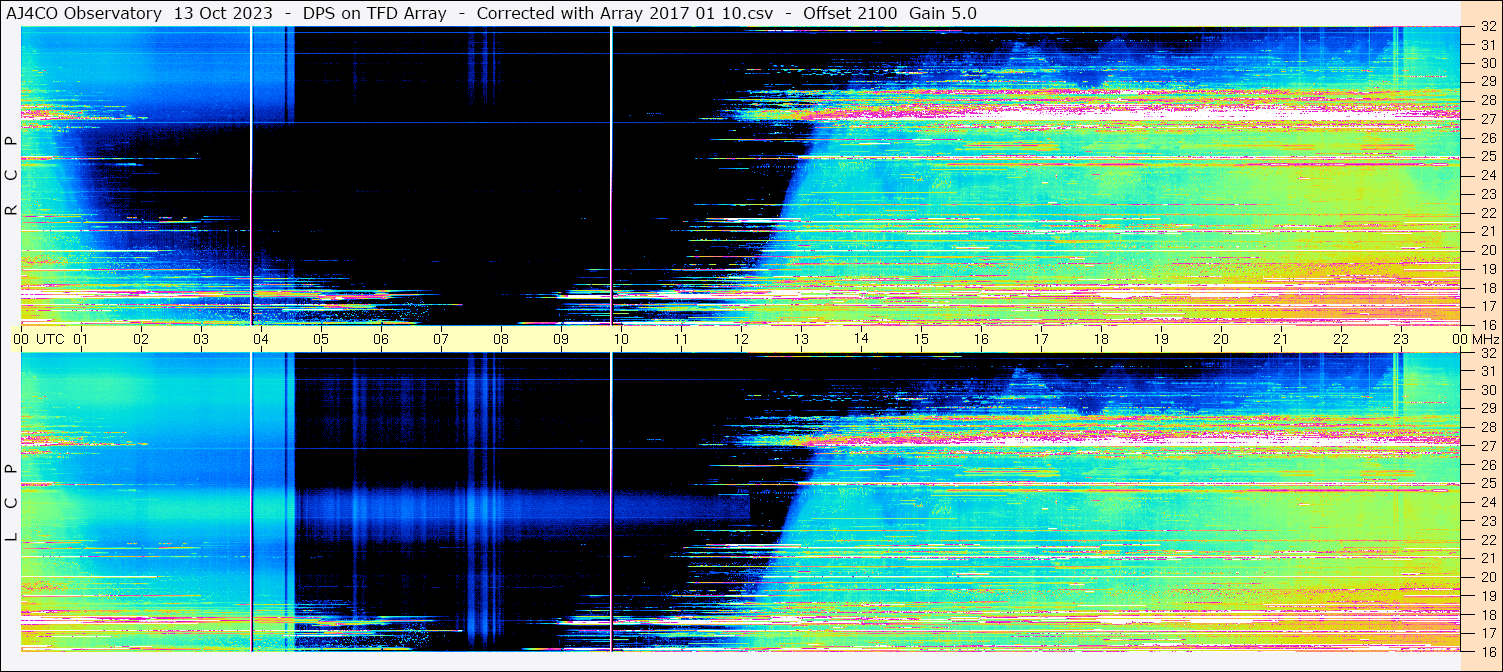This screenshot has width=1503, height=672.
Task: Click the Offset 2100 text in header
Action: click(850, 13)
